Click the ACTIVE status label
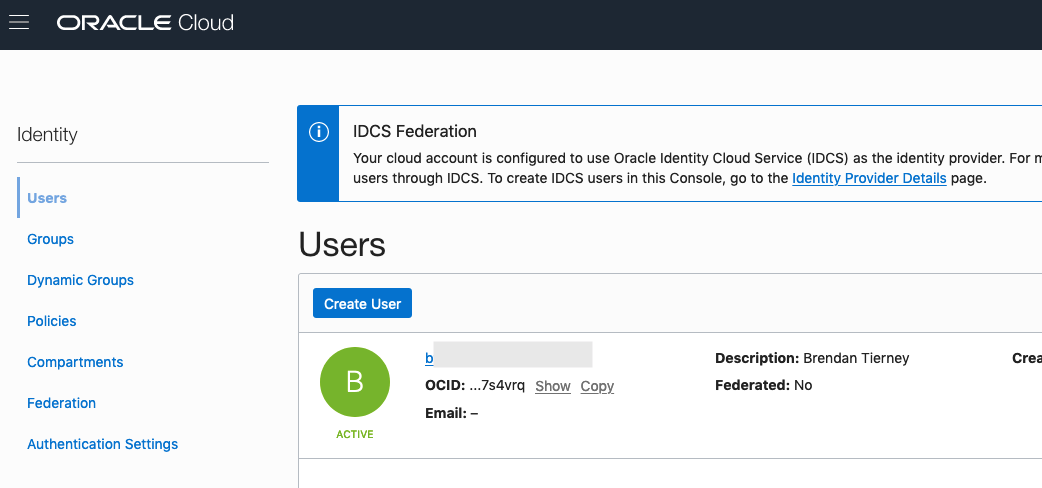The height and width of the screenshot is (488, 1042). point(354,435)
